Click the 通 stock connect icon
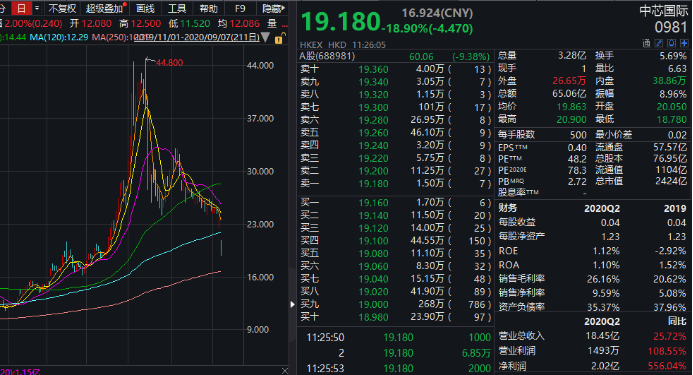This screenshot has width=693, height=375. (x=646, y=43)
